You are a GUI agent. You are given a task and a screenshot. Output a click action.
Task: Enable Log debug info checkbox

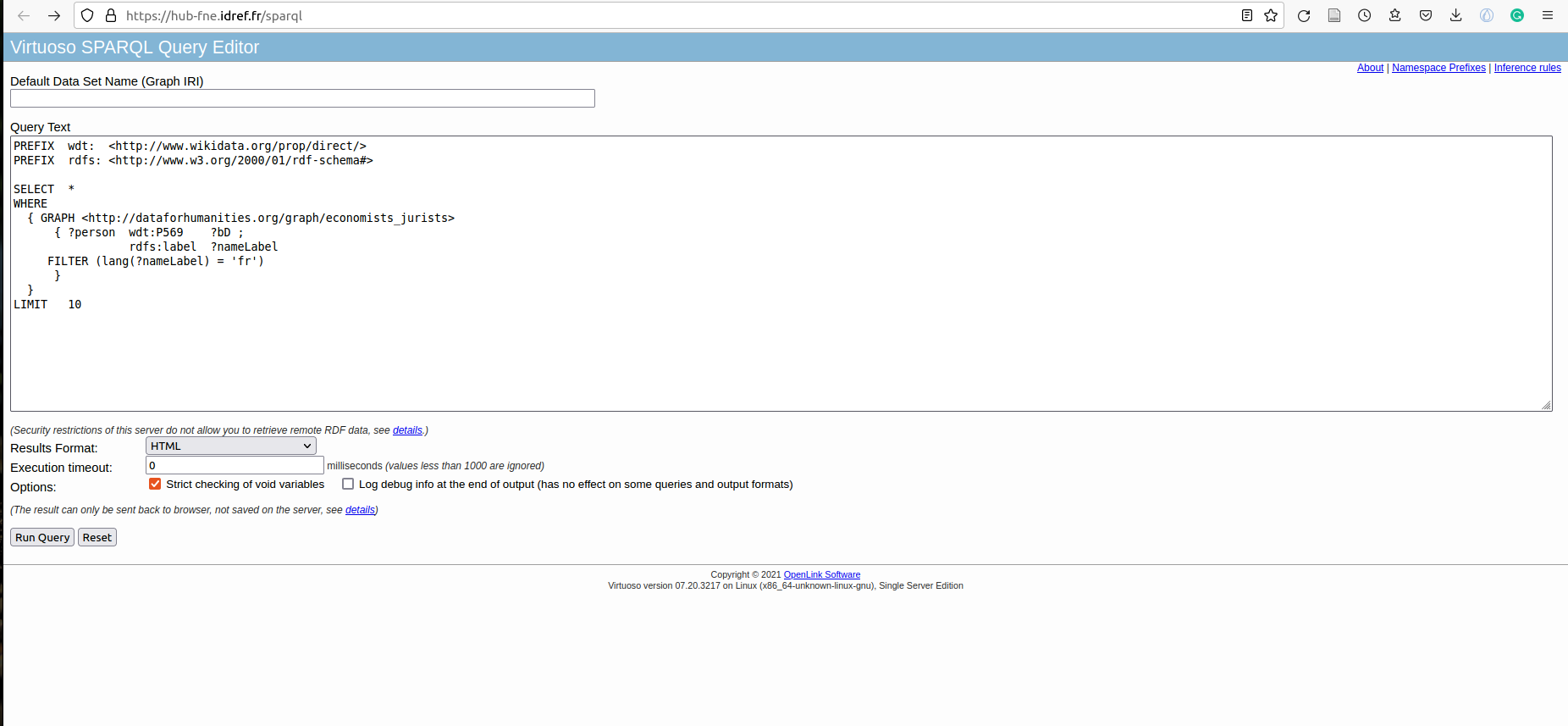pyautogui.click(x=348, y=484)
